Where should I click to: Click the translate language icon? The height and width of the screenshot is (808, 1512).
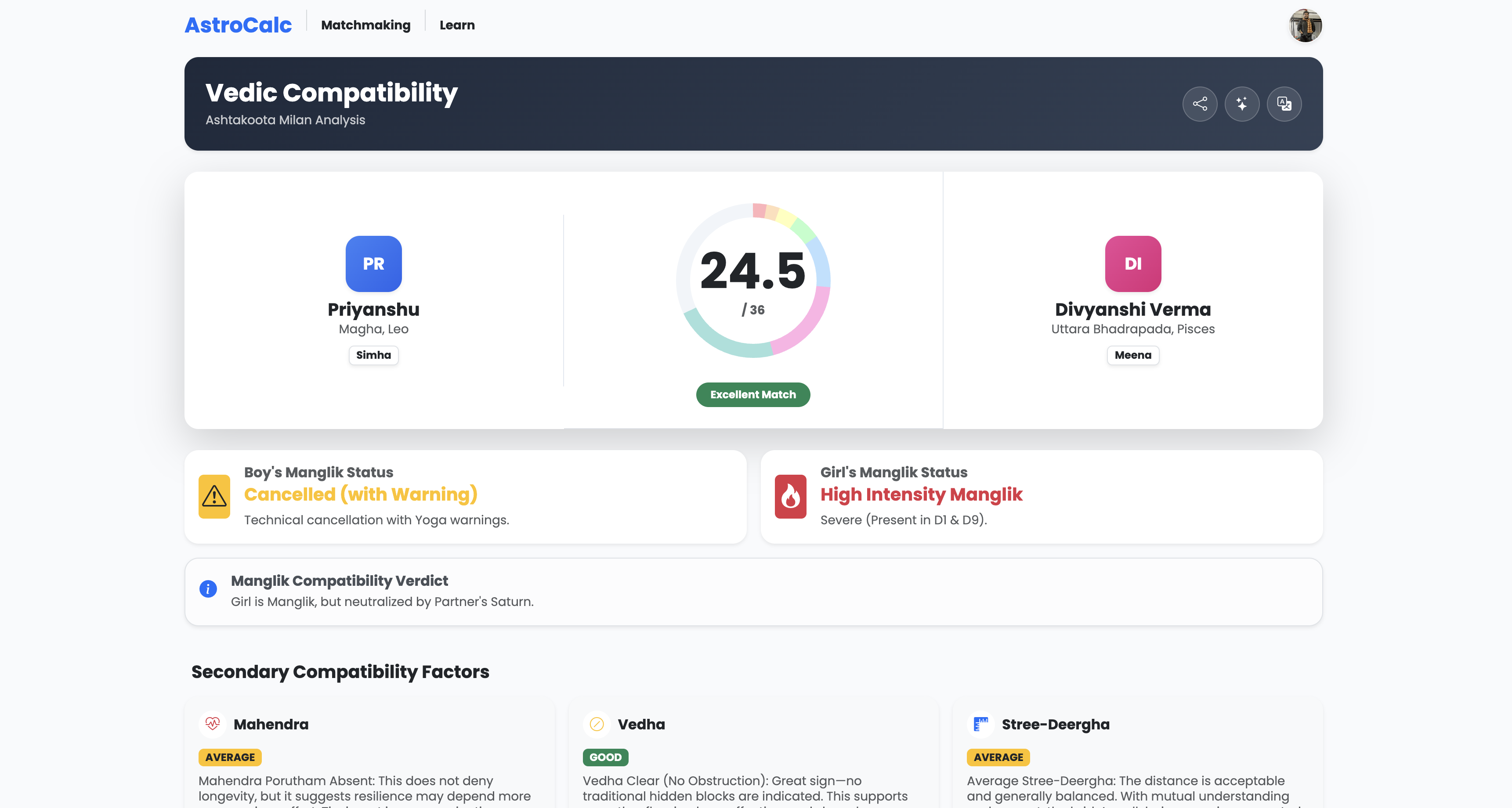[x=1284, y=104]
